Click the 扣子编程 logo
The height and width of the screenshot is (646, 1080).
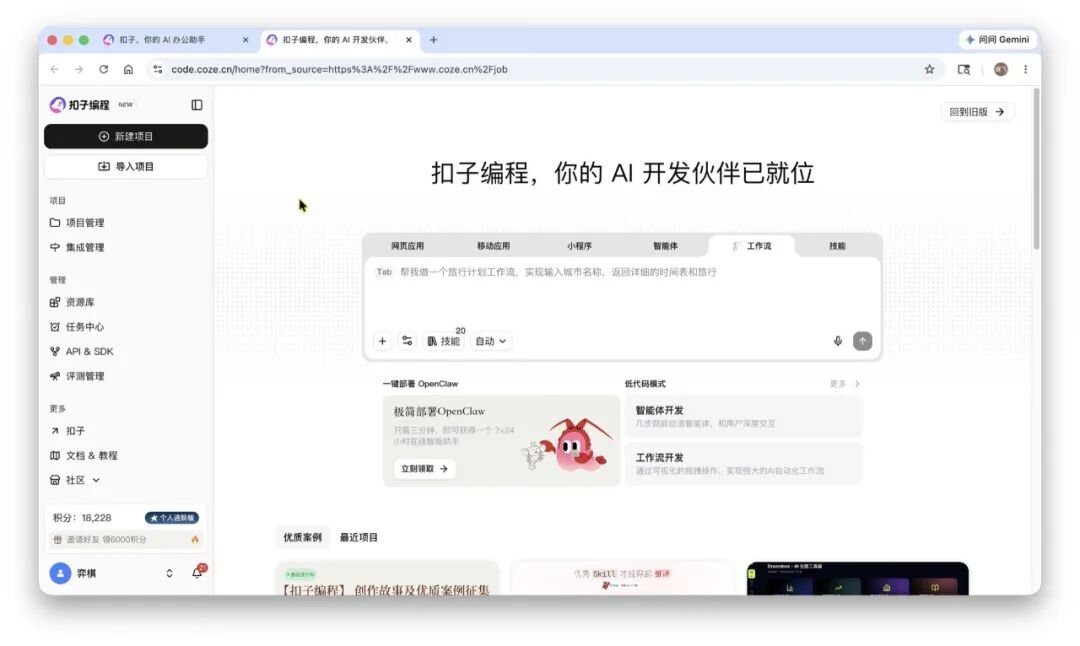80,105
